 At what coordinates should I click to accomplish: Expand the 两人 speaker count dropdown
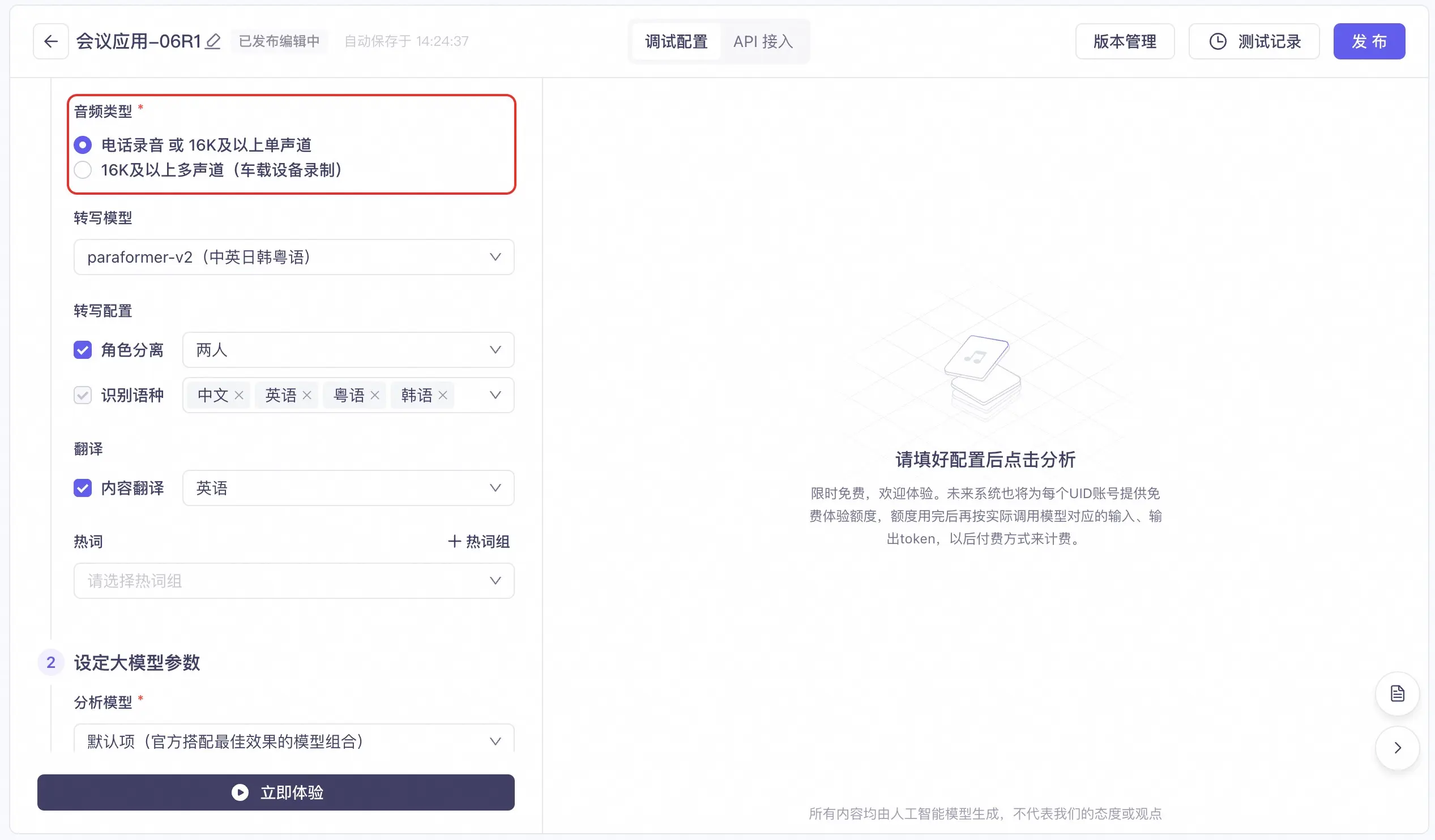coord(348,349)
